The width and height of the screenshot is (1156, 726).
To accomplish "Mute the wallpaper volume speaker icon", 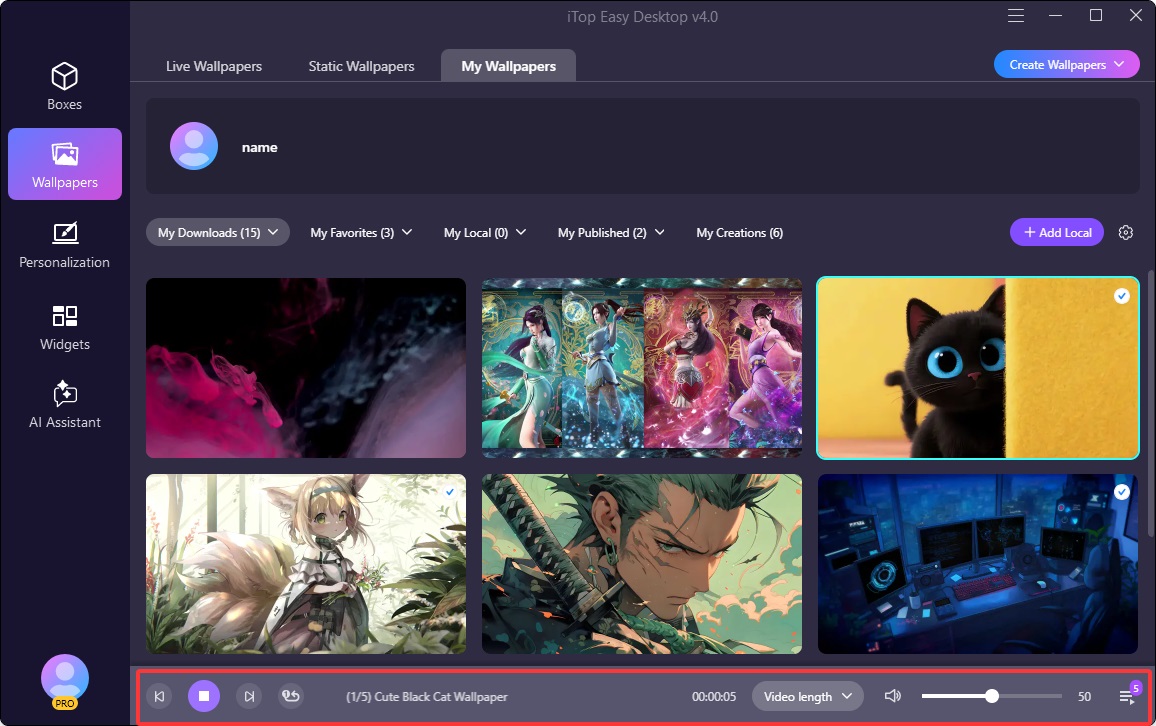I will pos(893,696).
